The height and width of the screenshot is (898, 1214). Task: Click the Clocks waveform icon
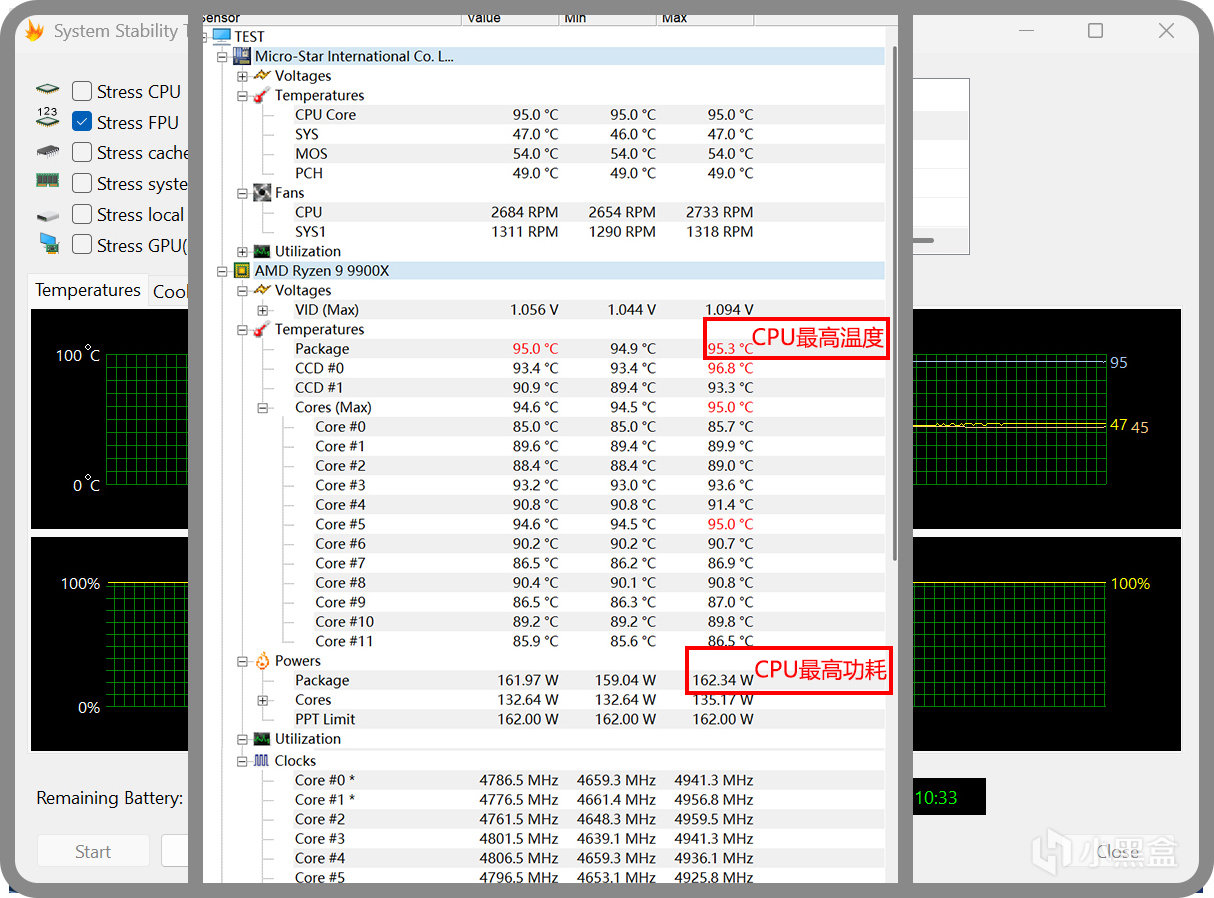pos(262,760)
